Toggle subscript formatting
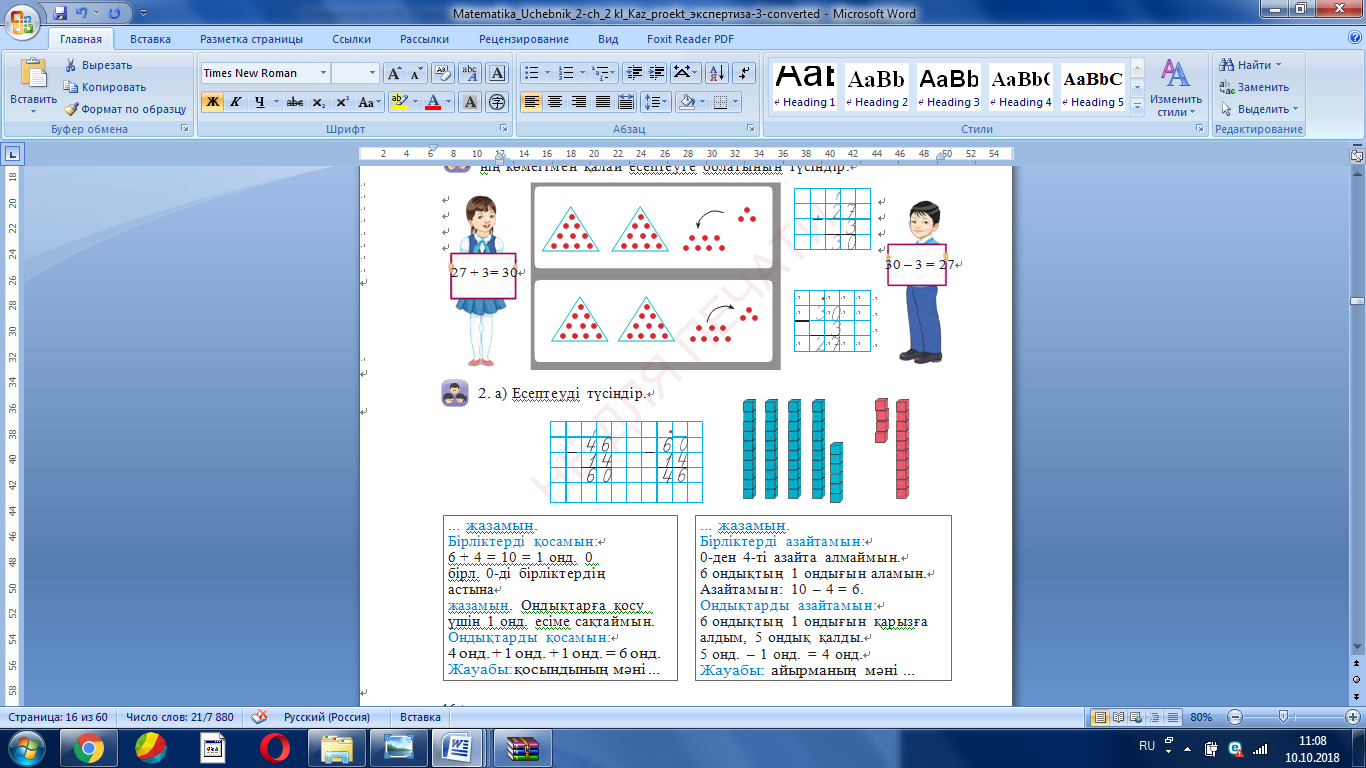The height and width of the screenshot is (768, 1366). 318,102
